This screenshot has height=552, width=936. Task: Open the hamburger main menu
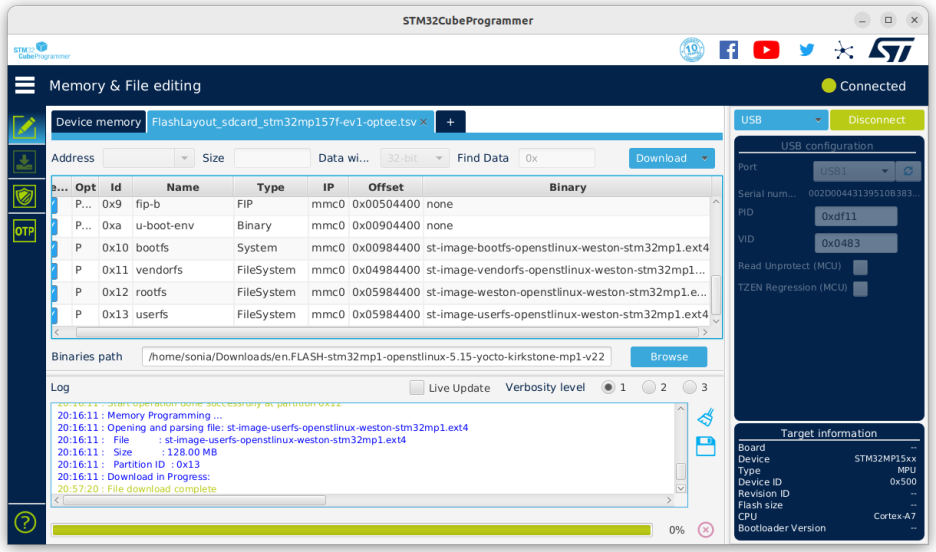(24, 85)
